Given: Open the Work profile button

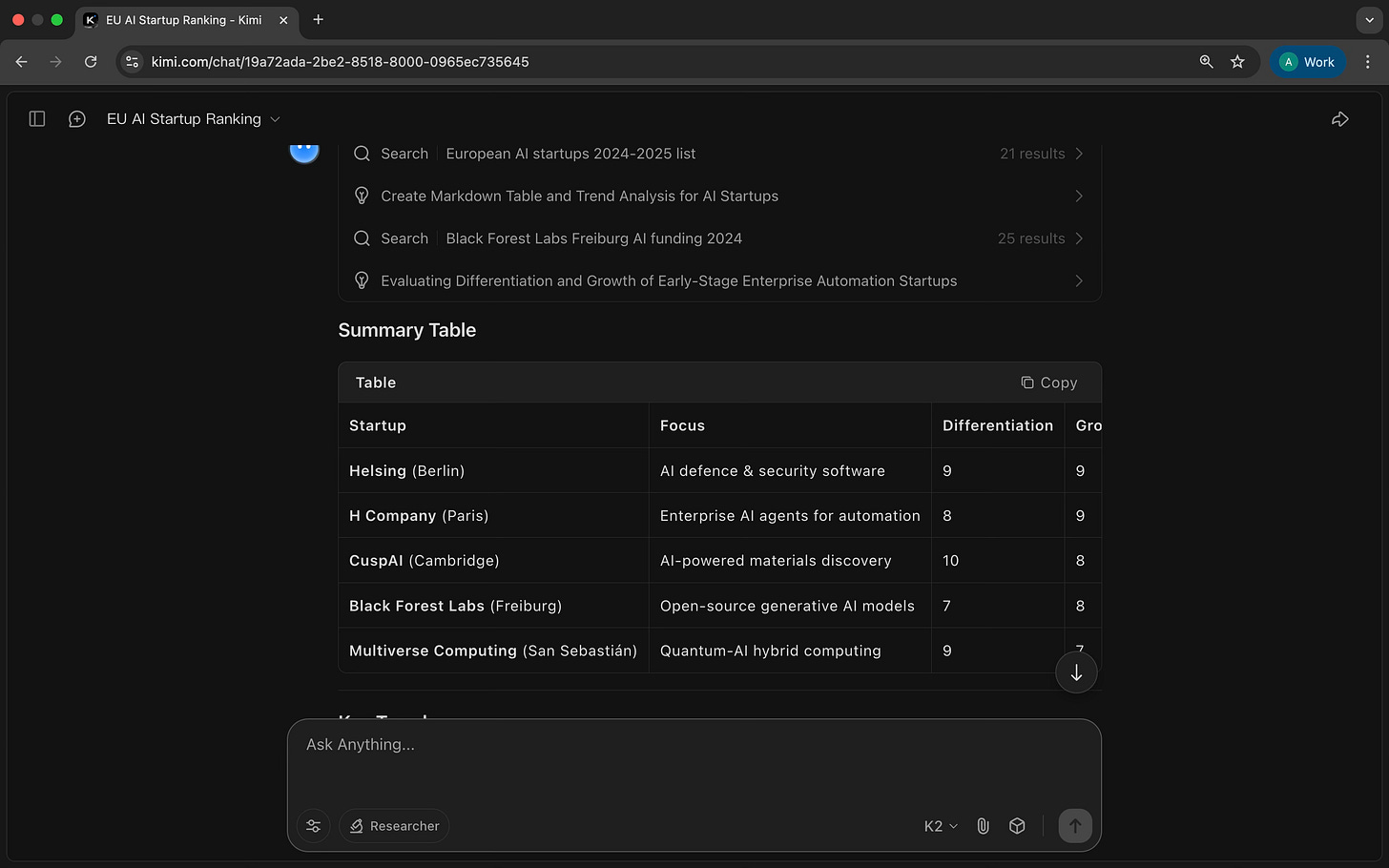Looking at the screenshot, I should (1307, 62).
